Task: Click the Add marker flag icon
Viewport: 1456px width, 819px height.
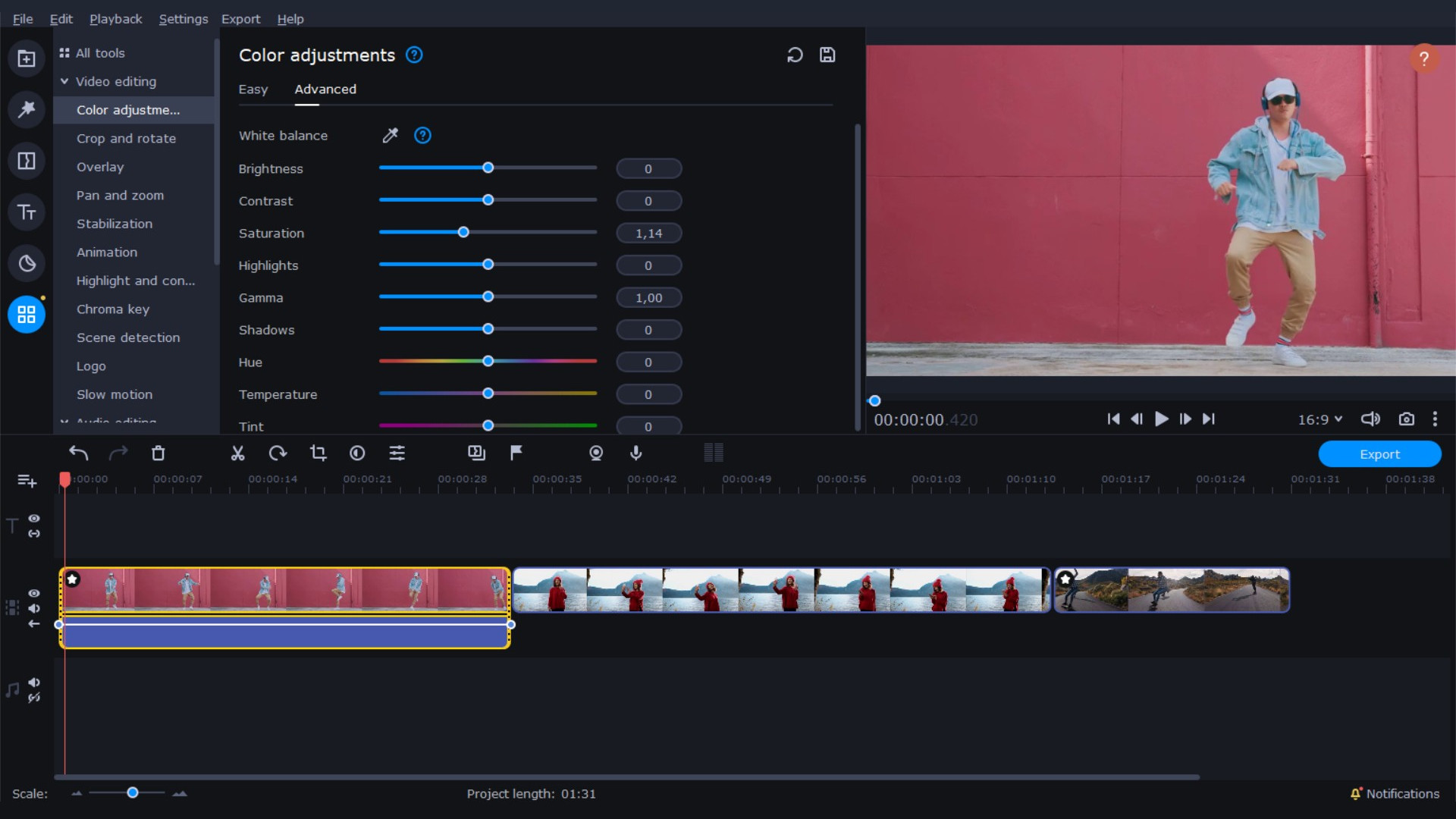Action: click(516, 453)
